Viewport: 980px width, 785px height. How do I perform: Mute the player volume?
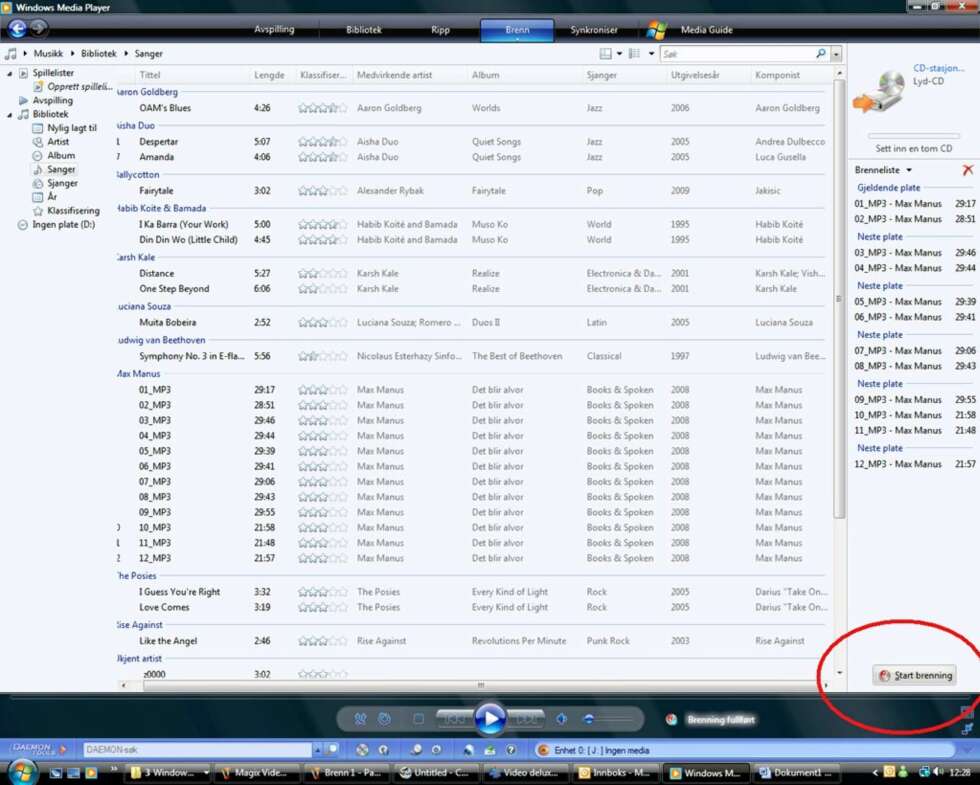pos(562,719)
